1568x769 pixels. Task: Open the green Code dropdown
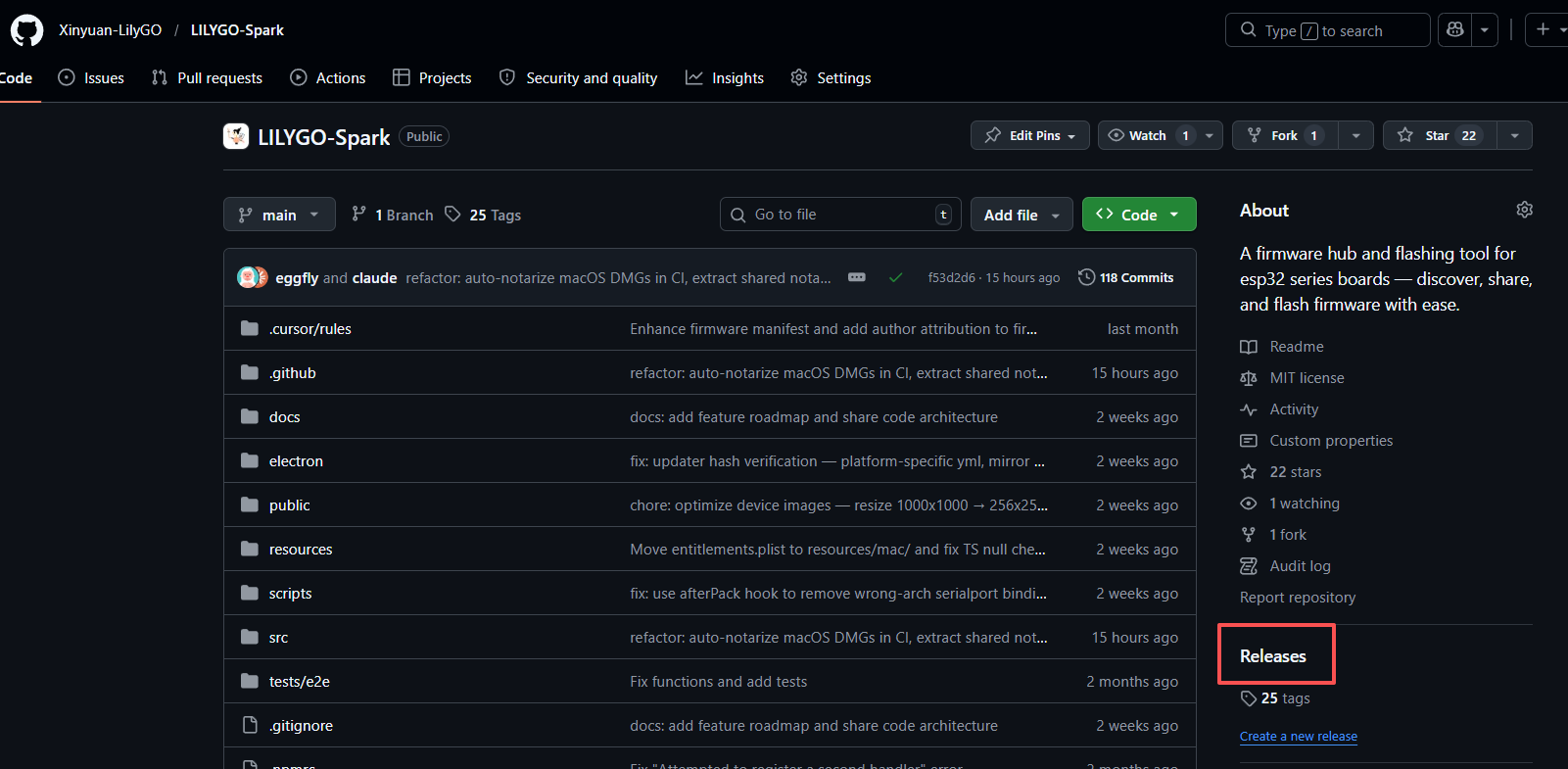1139,215
